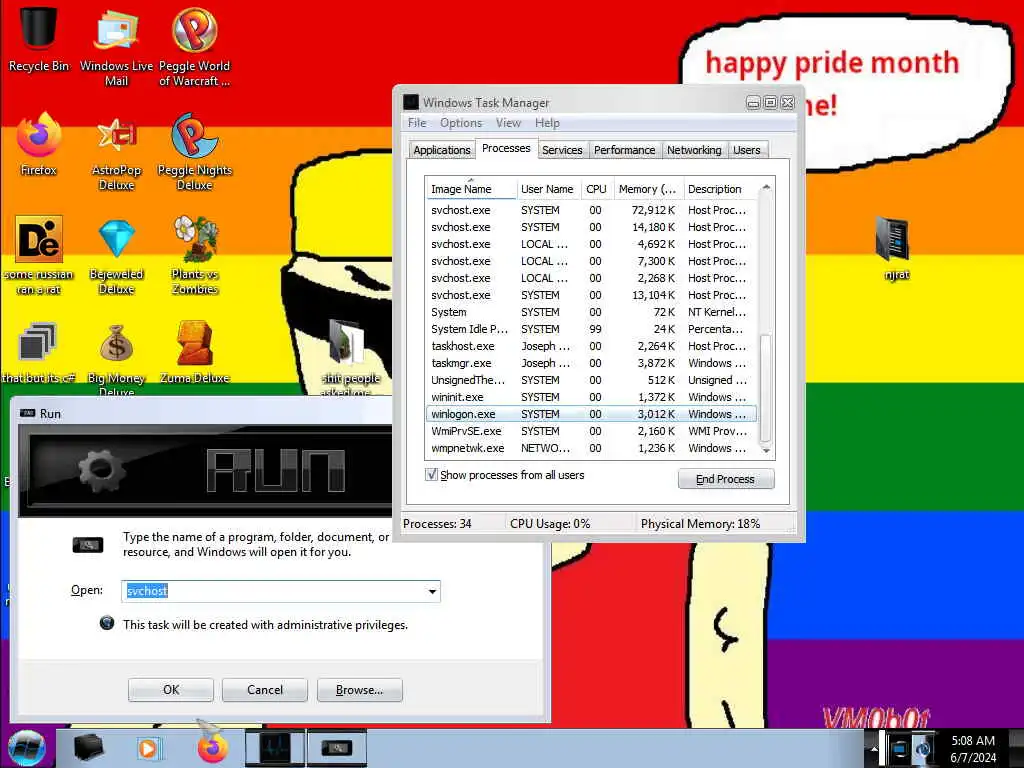Switch to the Networking tab
The height and width of the screenshot is (768, 1024).
pyautogui.click(x=694, y=150)
